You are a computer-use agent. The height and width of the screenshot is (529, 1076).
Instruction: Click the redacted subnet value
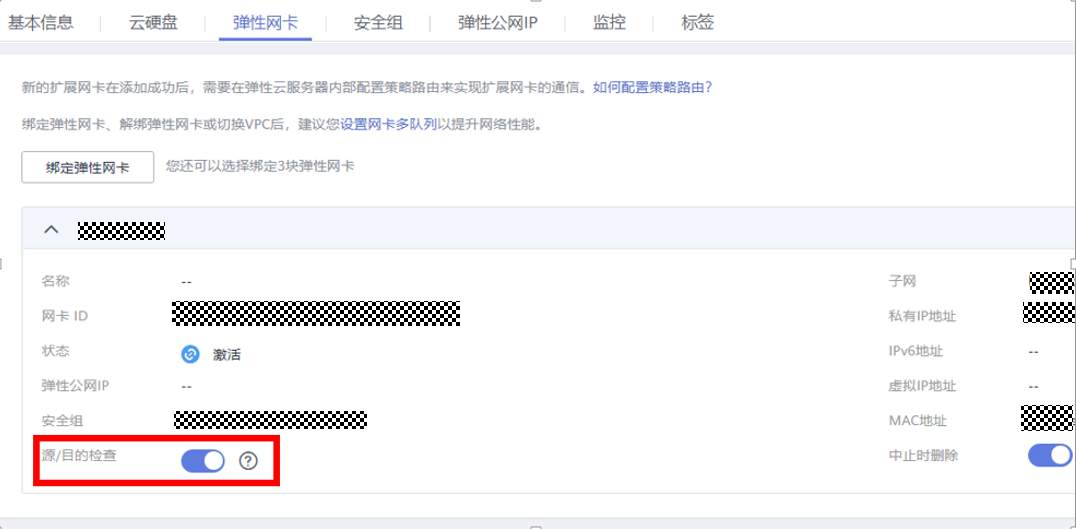click(1052, 282)
